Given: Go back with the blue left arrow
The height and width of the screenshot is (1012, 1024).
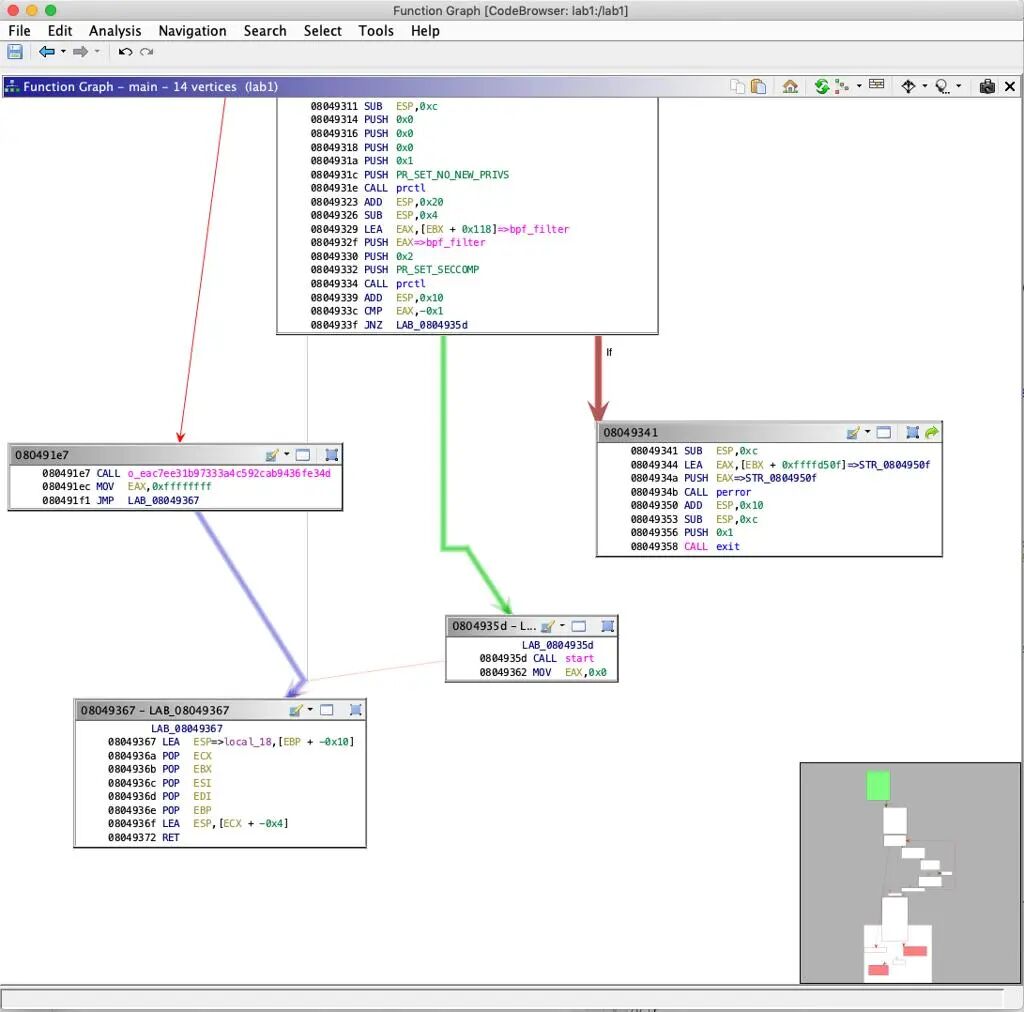Looking at the screenshot, I should (x=46, y=52).
